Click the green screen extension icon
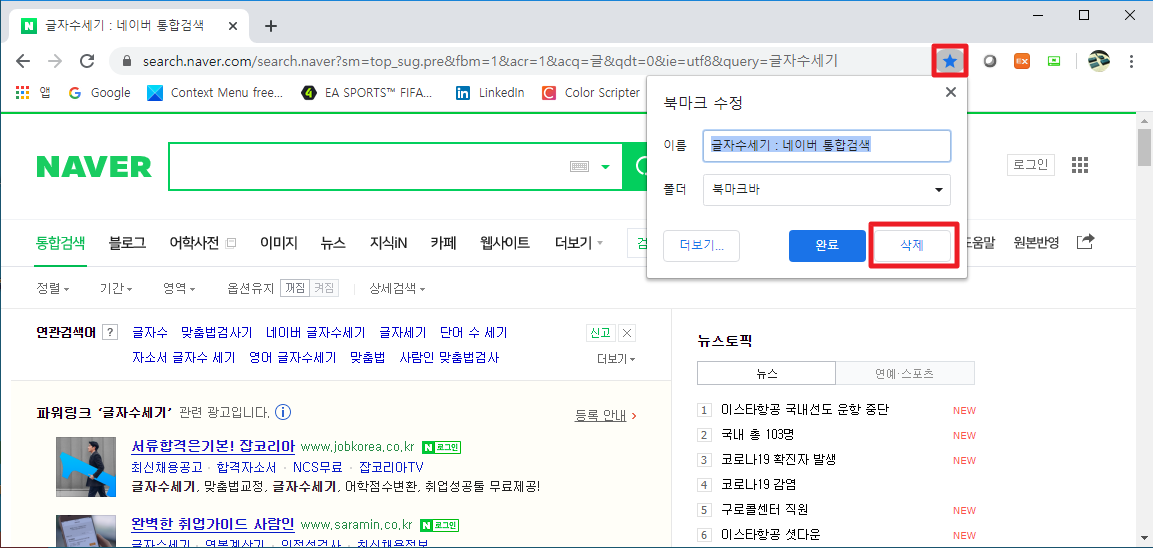This screenshot has height=548, width=1153. coord(1054,61)
